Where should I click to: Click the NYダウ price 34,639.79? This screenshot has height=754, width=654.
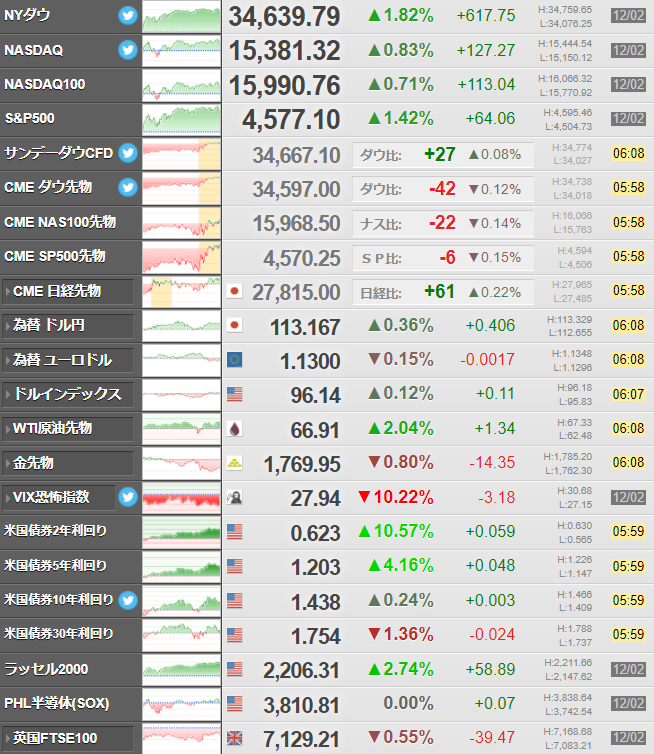pyautogui.click(x=284, y=17)
